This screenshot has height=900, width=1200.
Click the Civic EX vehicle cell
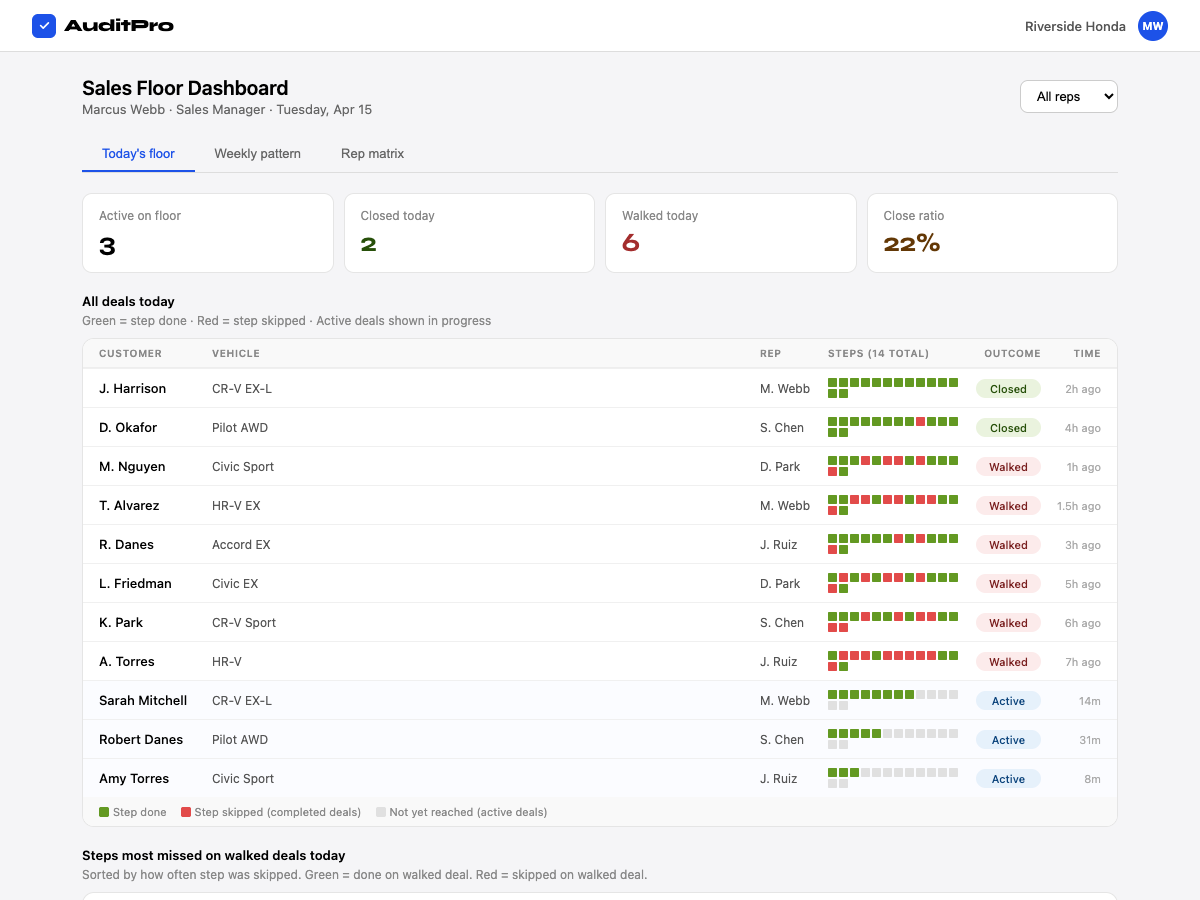pos(235,584)
